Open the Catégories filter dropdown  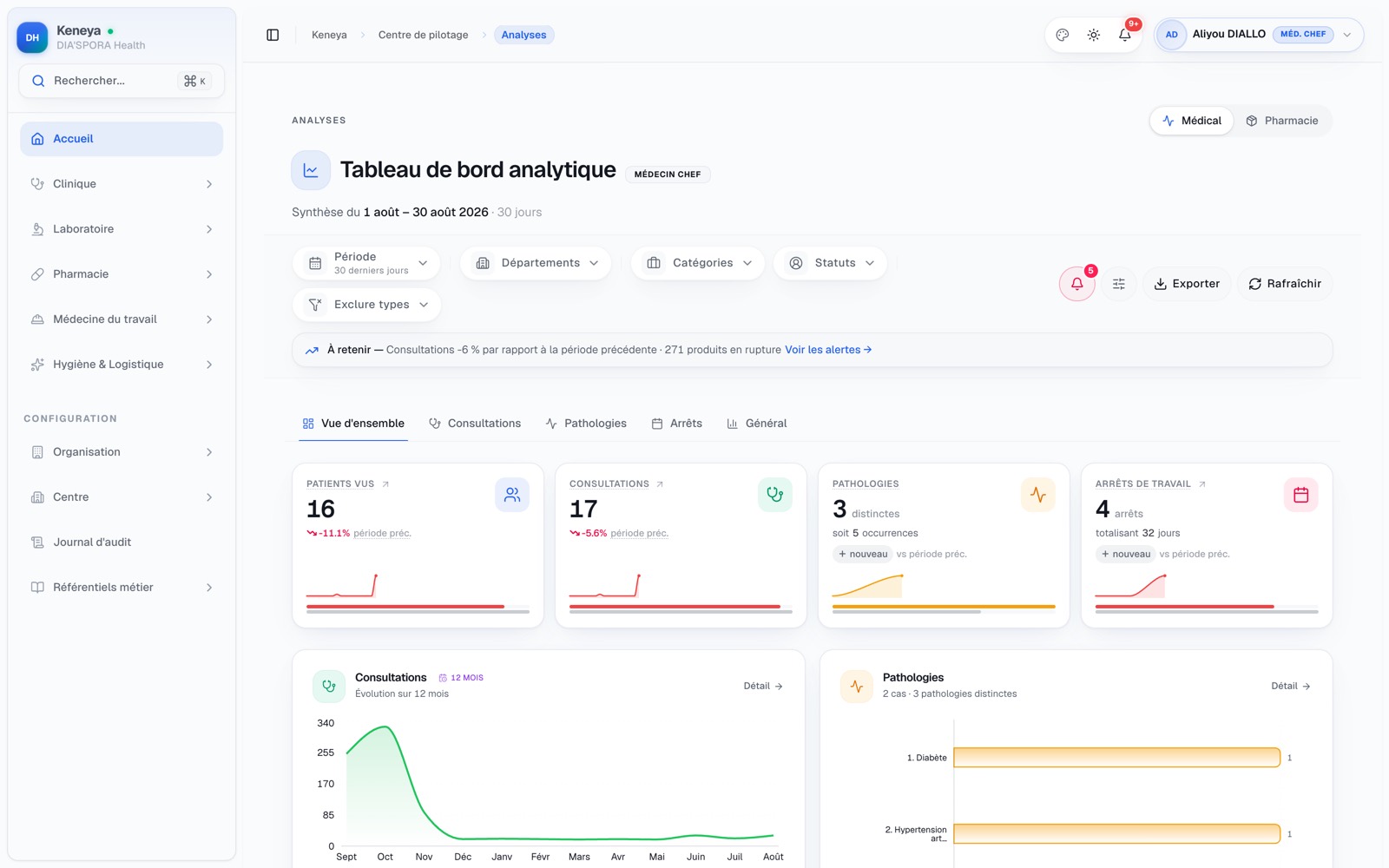point(698,263)
